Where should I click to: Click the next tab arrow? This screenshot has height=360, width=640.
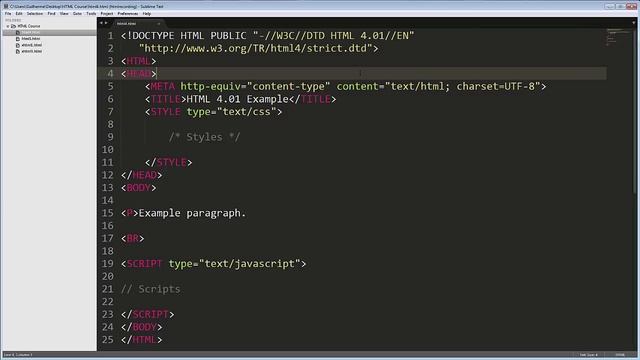pos(106,23)
